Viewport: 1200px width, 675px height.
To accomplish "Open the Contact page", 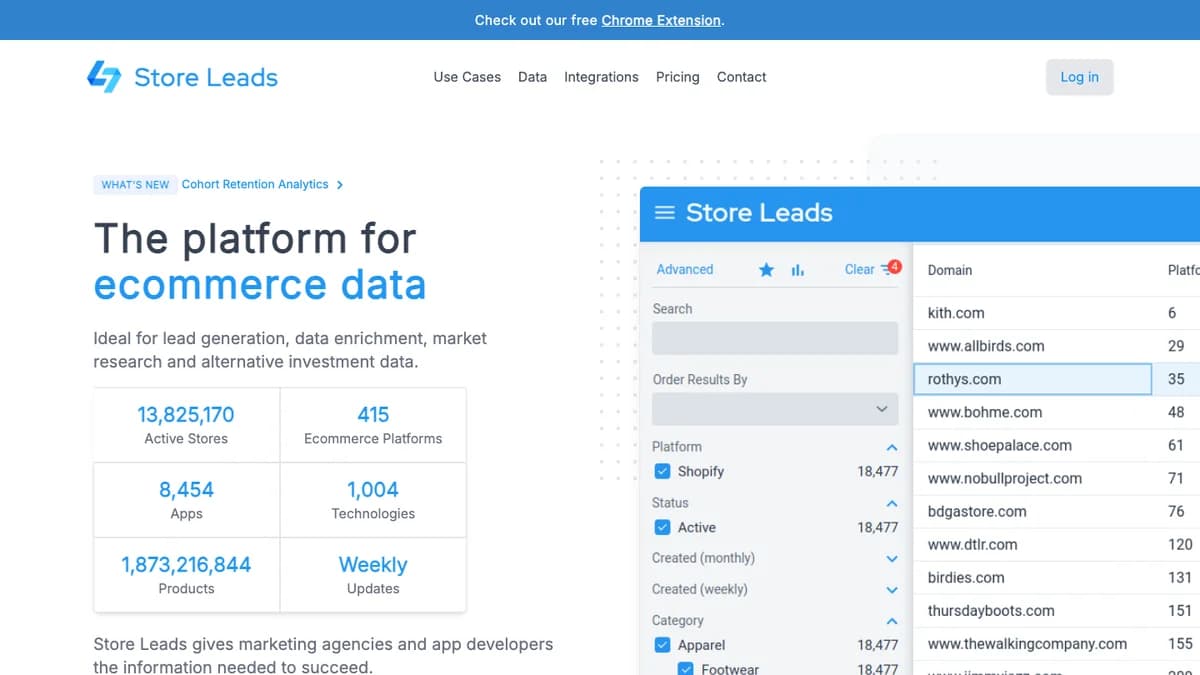I will [x=741, y=77].
